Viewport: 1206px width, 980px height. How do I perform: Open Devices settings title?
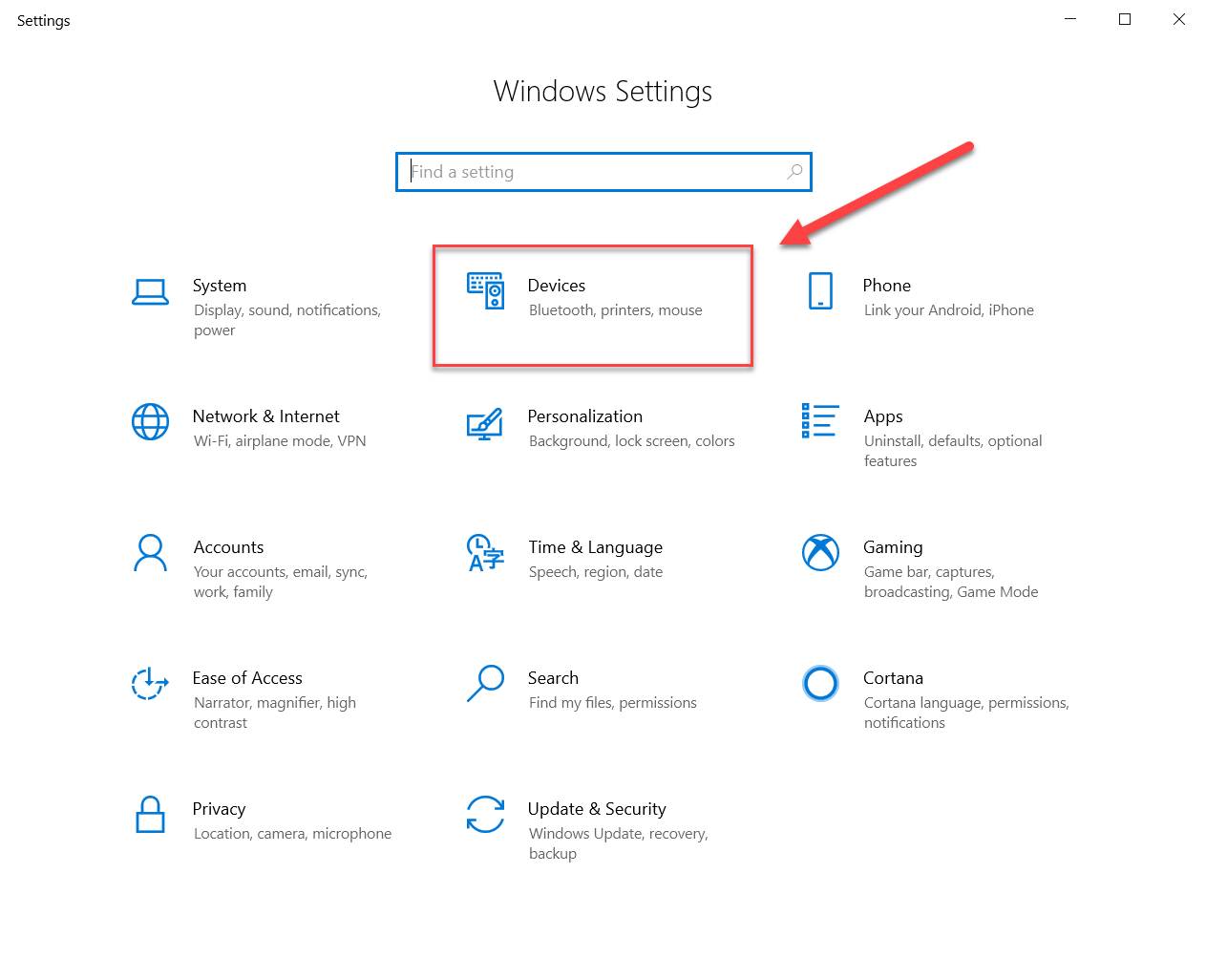(557, 286)
